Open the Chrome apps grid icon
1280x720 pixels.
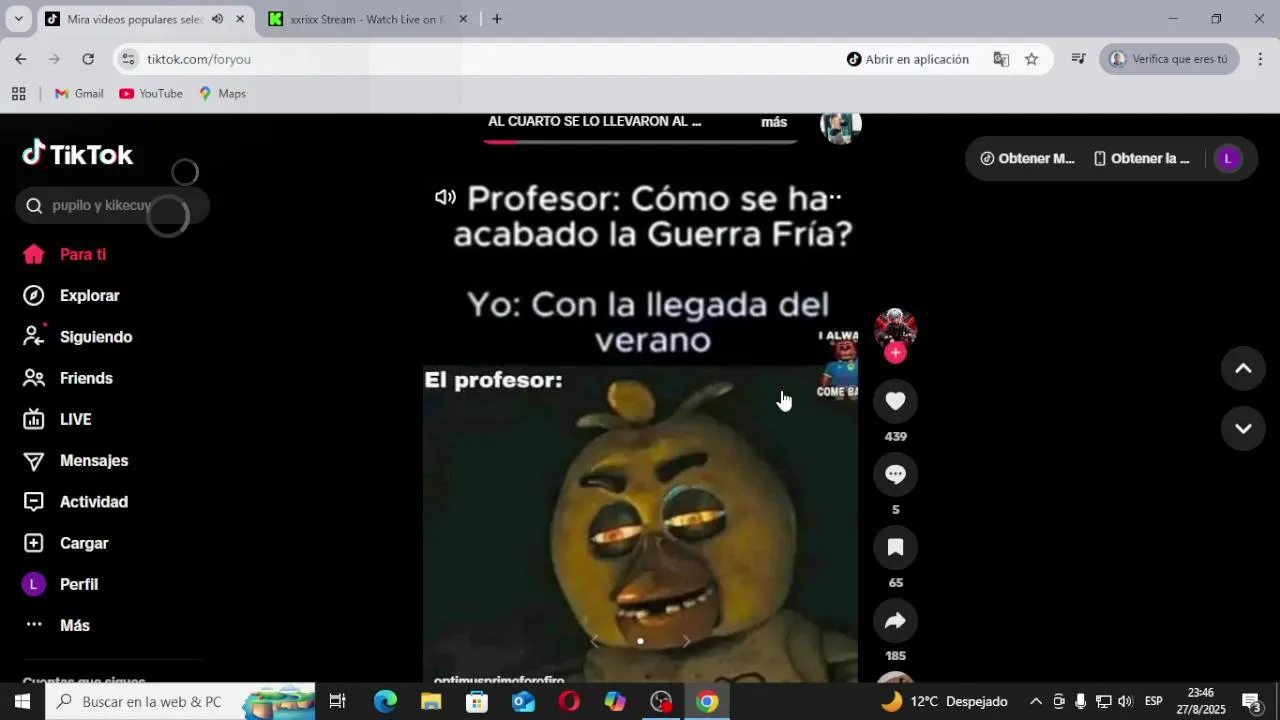18,93
